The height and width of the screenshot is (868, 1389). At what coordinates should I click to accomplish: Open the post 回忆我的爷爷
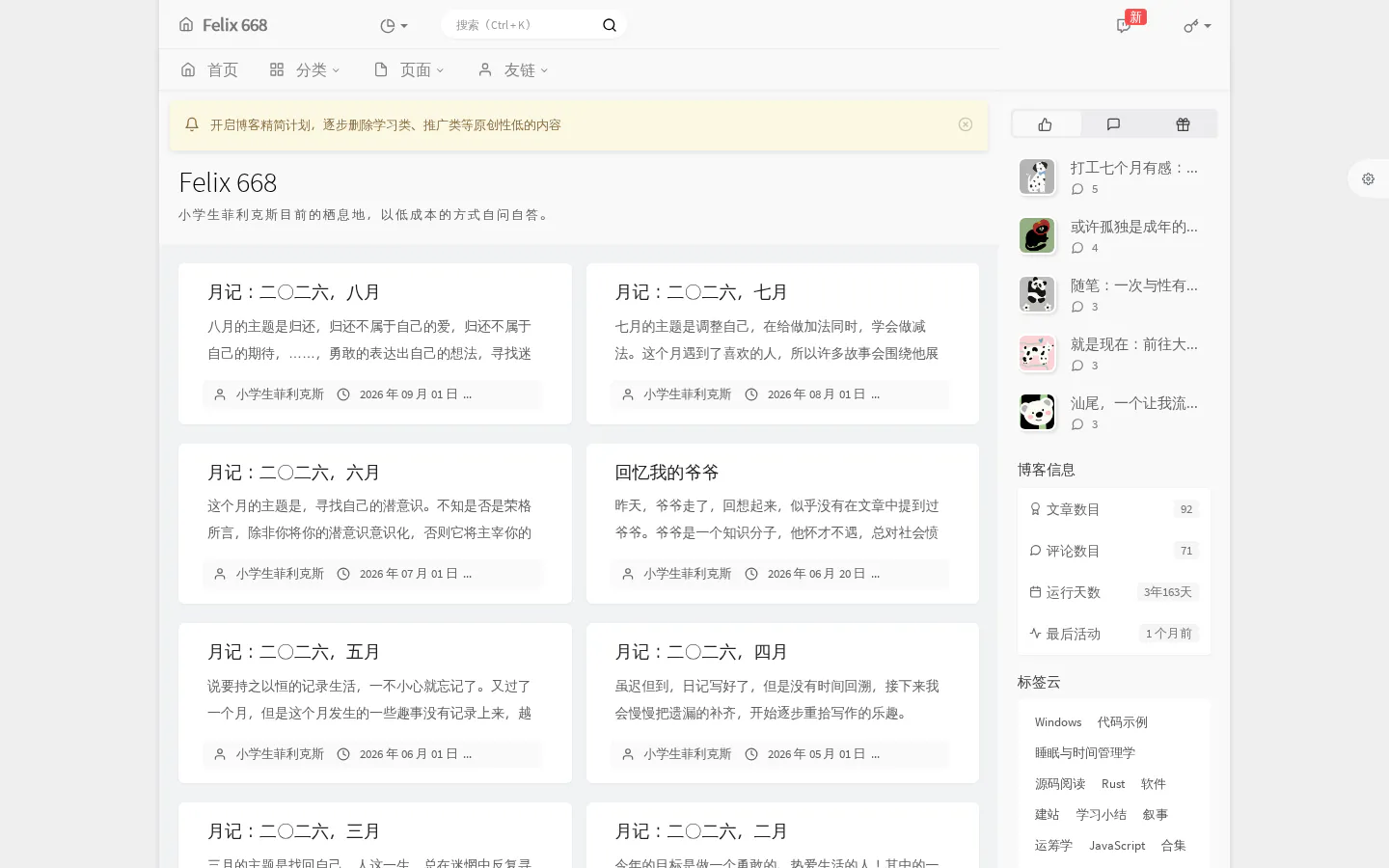coord(667,473)
